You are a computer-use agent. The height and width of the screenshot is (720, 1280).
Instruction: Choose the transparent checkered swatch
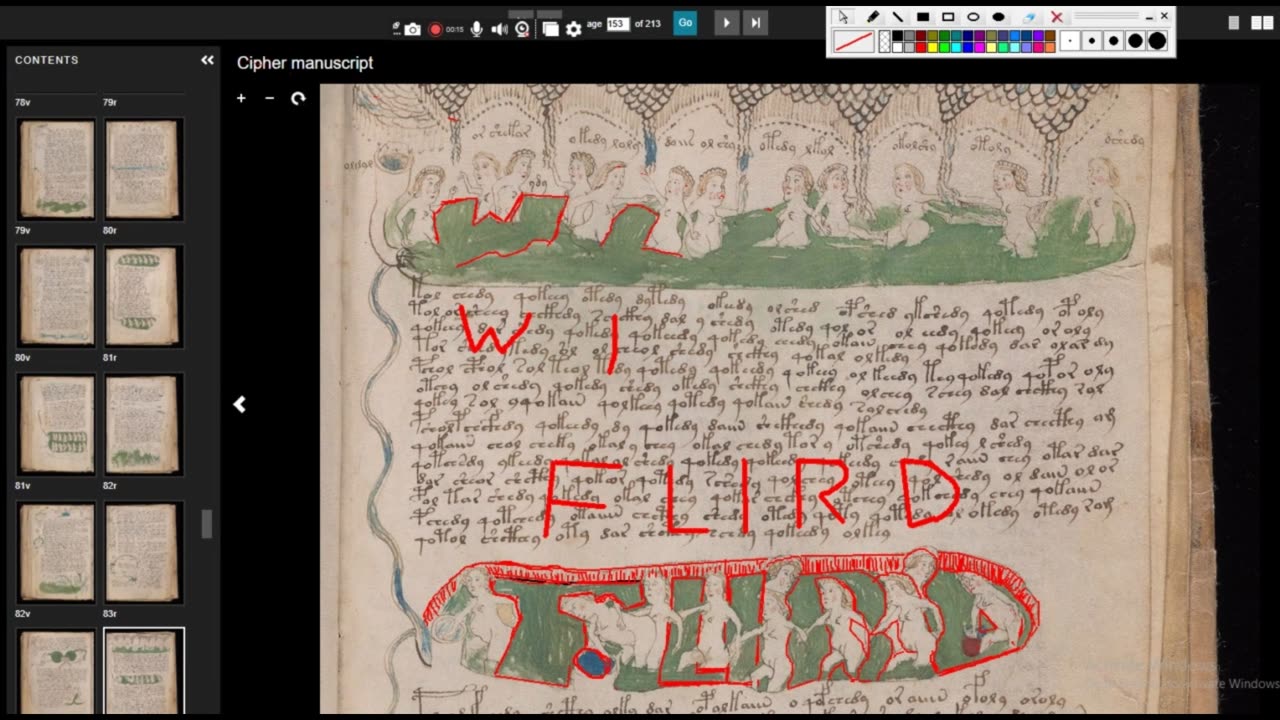point(884,41)
